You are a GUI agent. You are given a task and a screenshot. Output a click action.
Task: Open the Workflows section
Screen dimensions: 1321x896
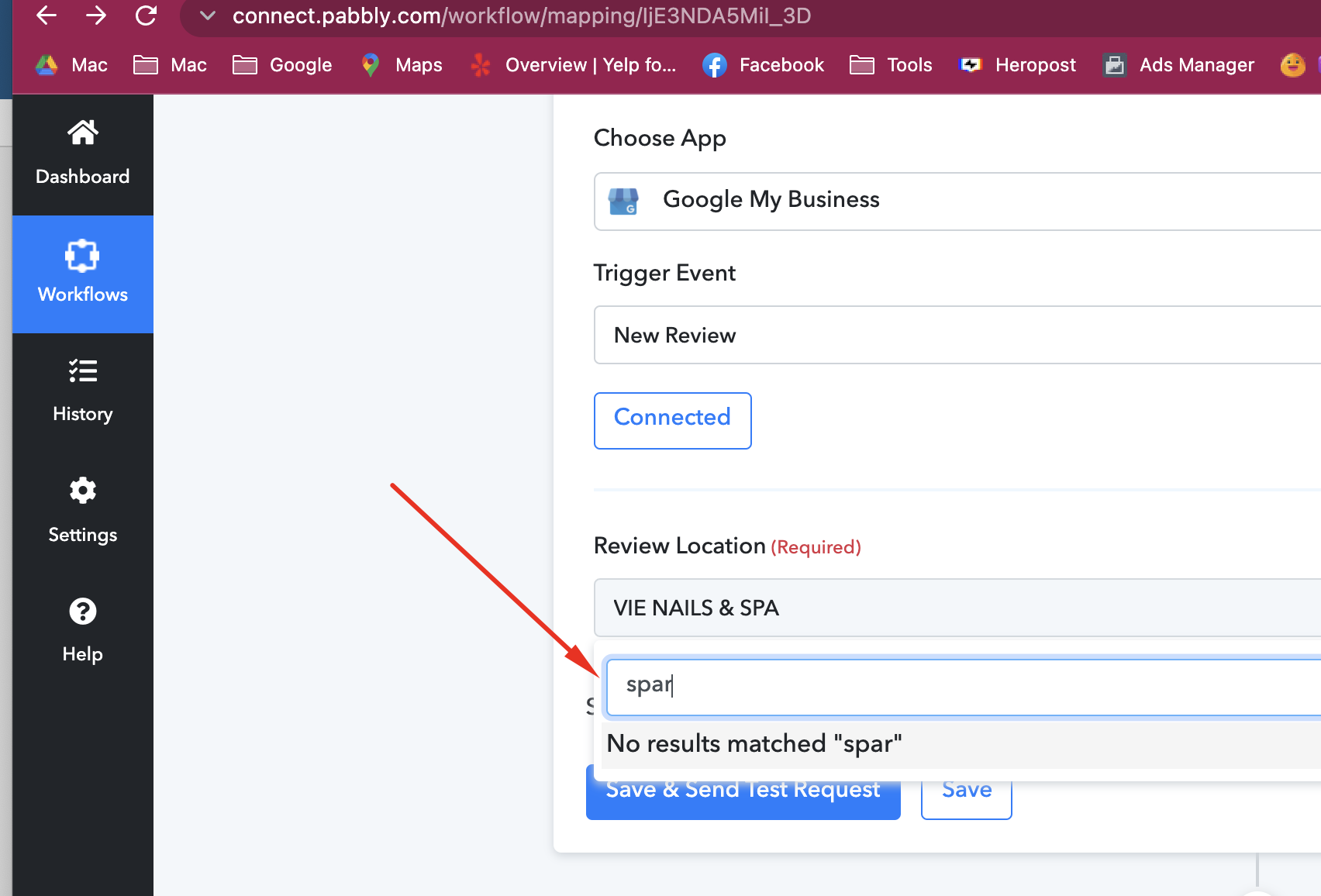(x=83, y=274)
